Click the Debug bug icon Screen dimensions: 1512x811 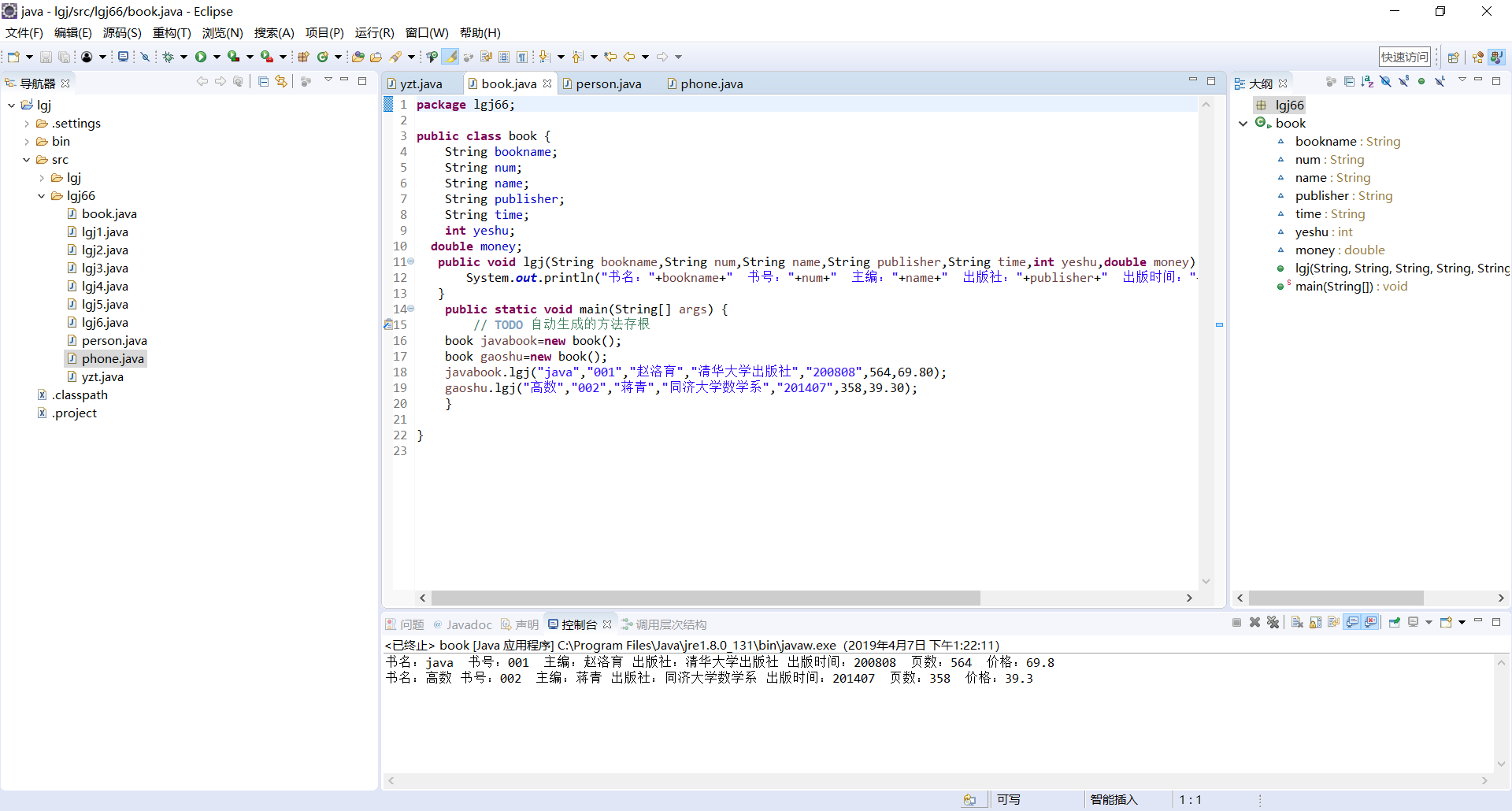point(168,57)
